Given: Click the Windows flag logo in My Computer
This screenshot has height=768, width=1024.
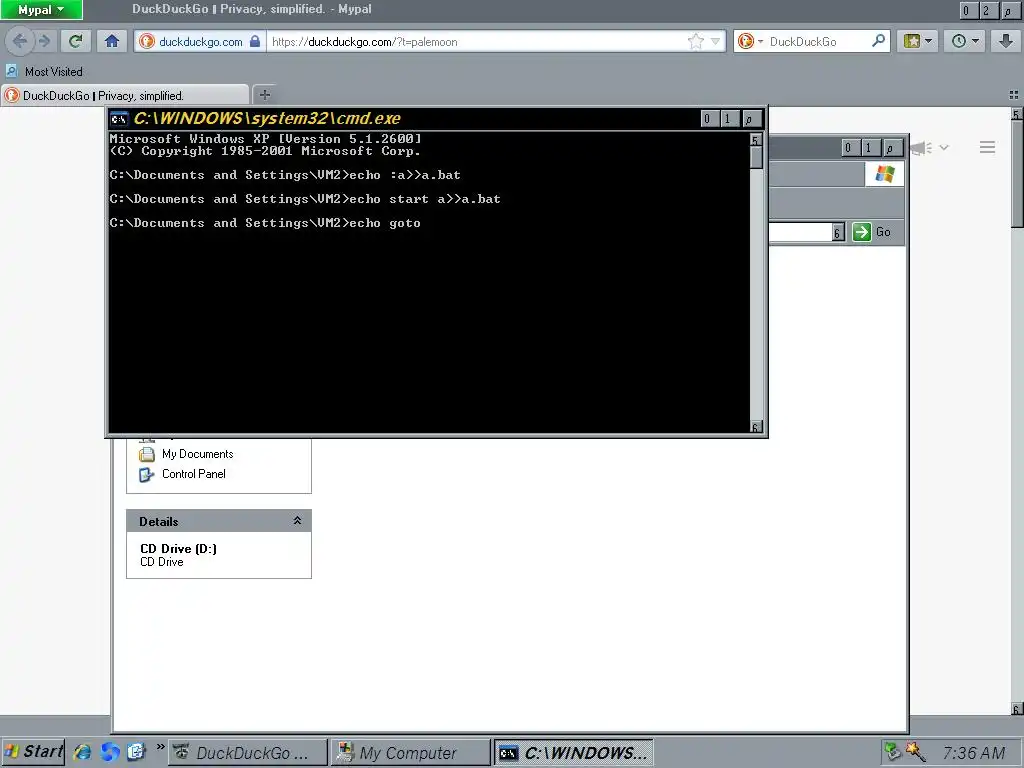Looking at the screenshot, I should coord(885,174).
